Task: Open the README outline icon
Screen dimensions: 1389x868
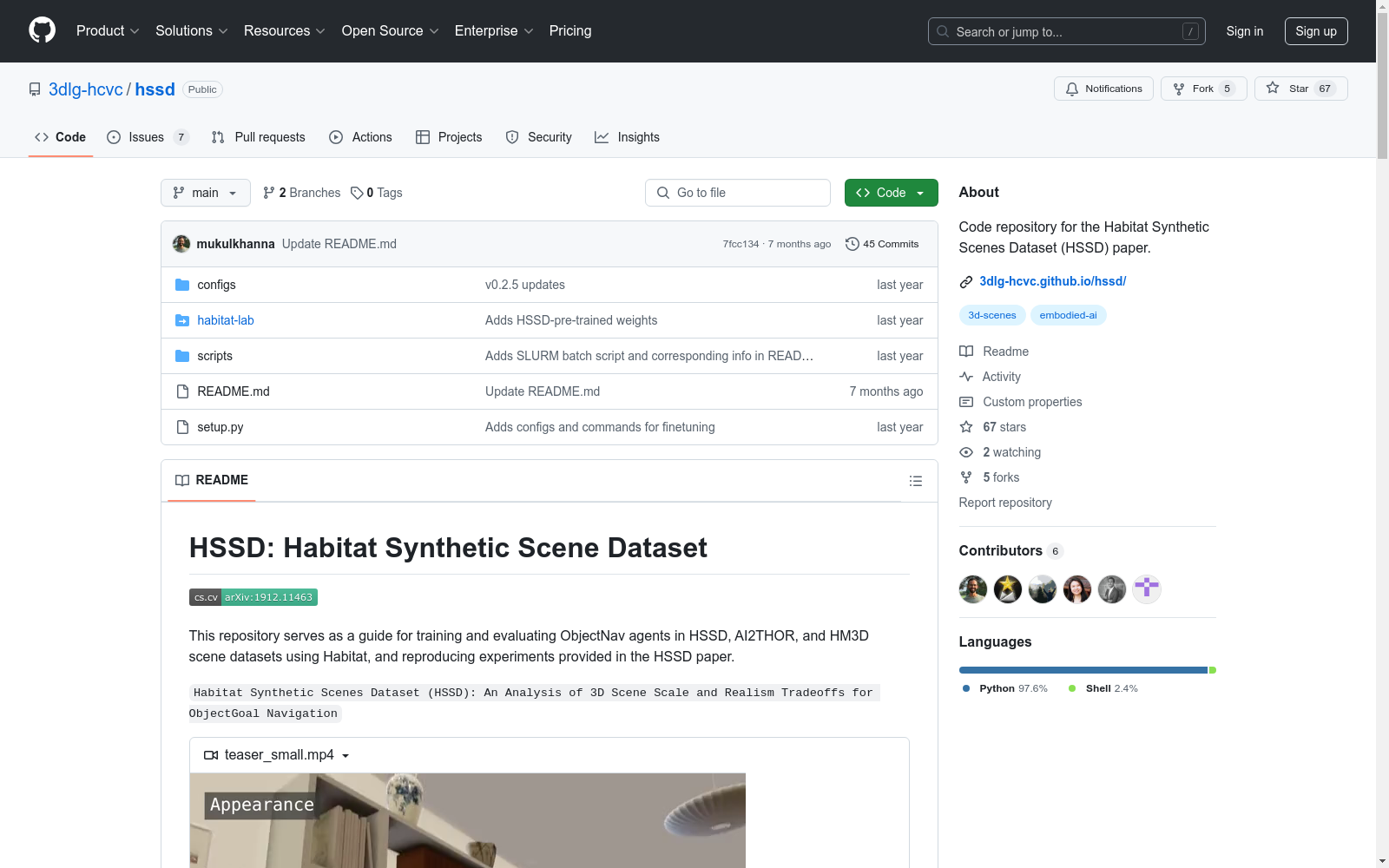Action: point(916,481)
